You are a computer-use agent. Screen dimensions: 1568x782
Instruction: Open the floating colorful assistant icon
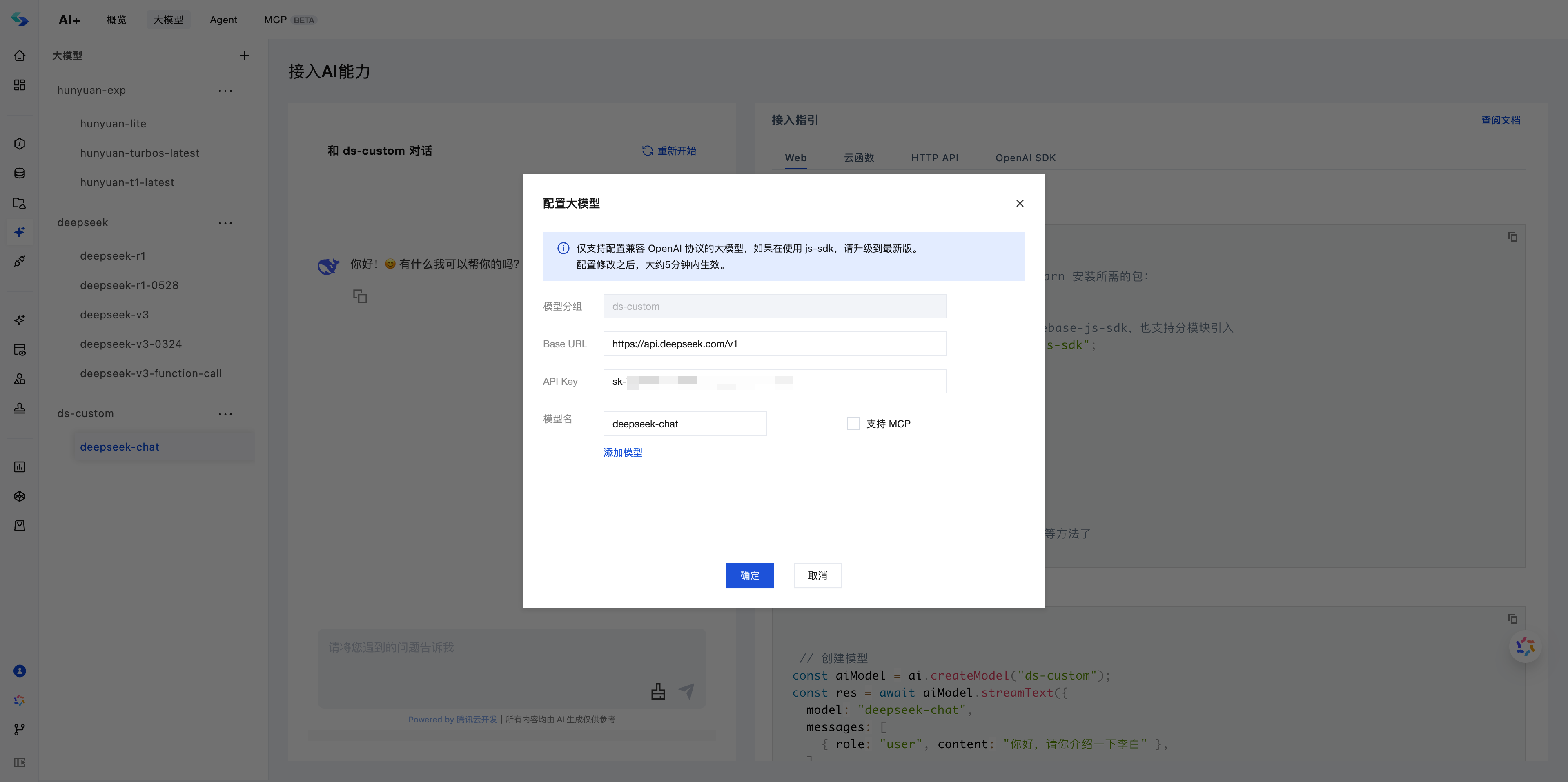tap(1525, 646)
